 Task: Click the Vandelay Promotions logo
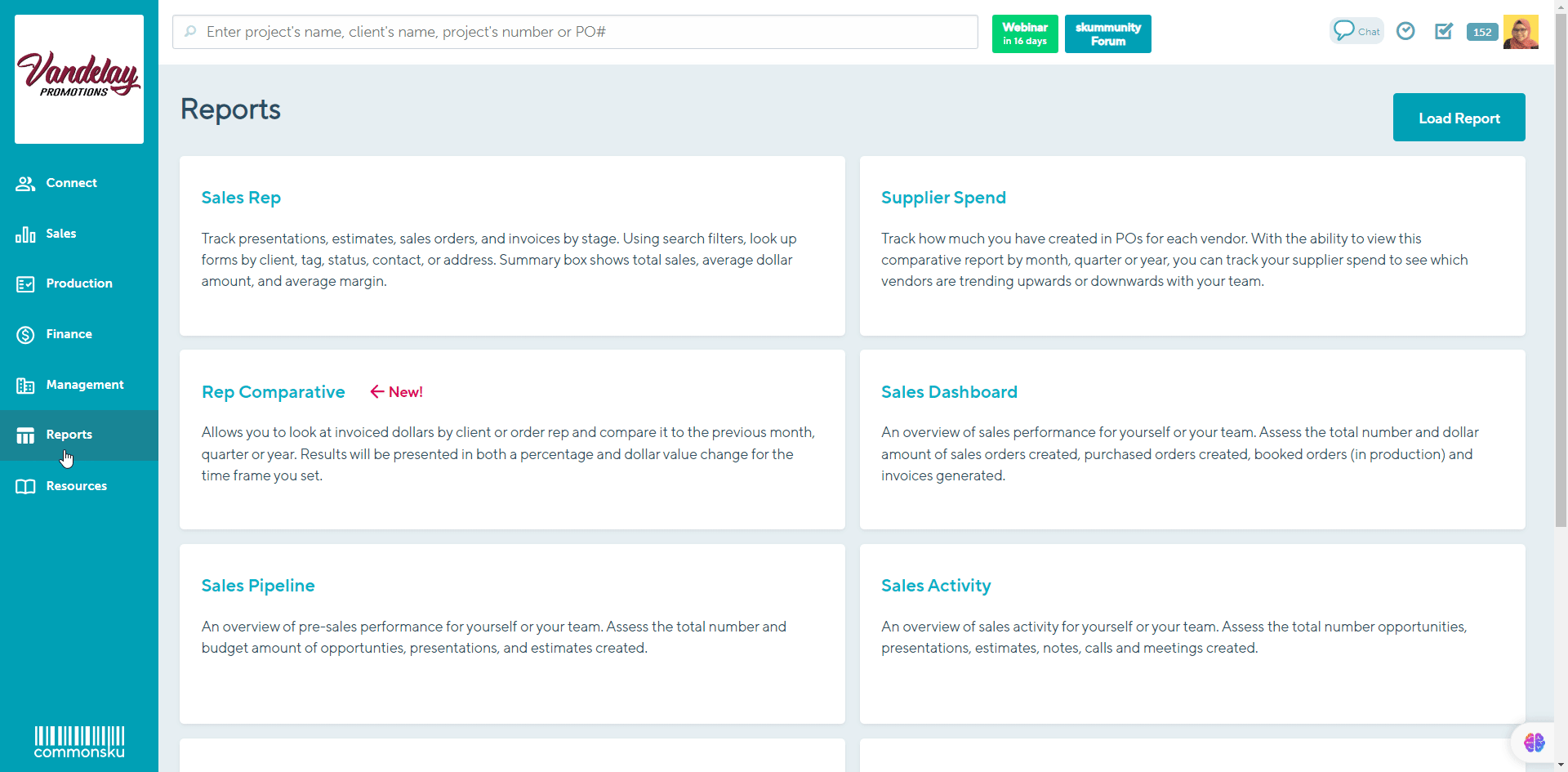(78, 78)
